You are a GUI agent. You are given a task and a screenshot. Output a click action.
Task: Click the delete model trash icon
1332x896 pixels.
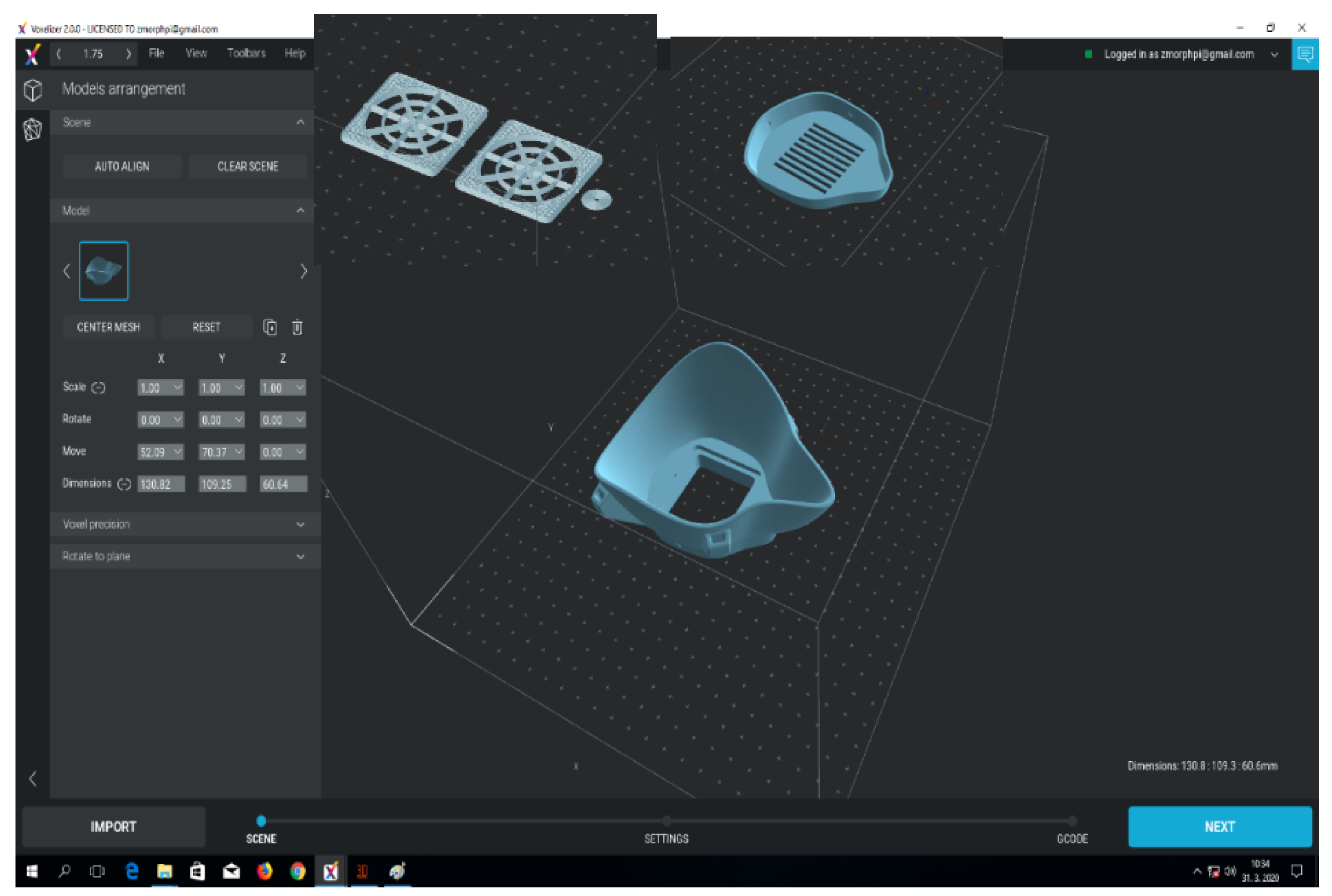(297, 328)
